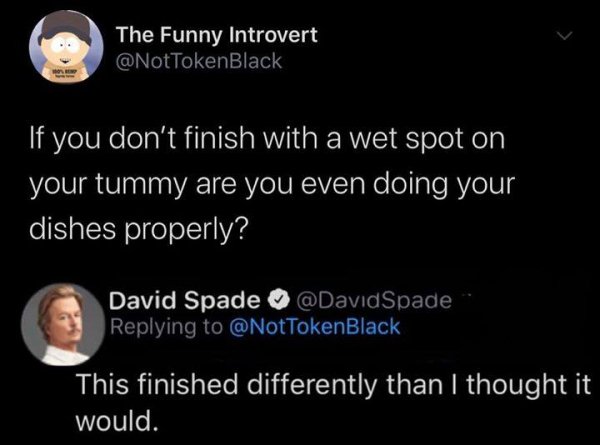Click the @NotTokenBlack handle under the author name

pos(200,61)
